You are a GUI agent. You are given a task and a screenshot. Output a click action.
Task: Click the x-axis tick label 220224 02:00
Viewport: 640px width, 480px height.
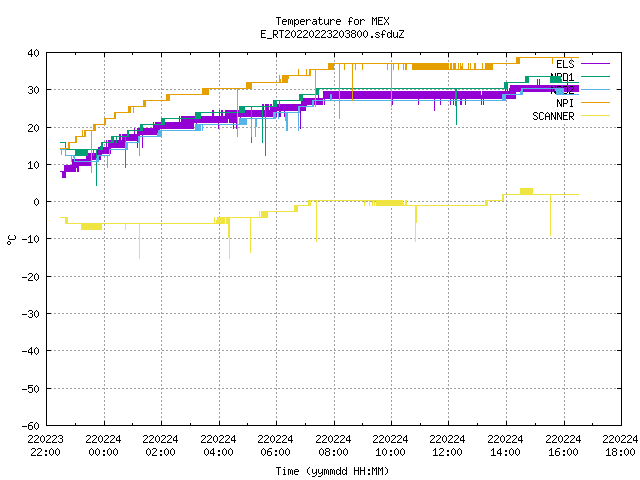(x=160, y=446)
